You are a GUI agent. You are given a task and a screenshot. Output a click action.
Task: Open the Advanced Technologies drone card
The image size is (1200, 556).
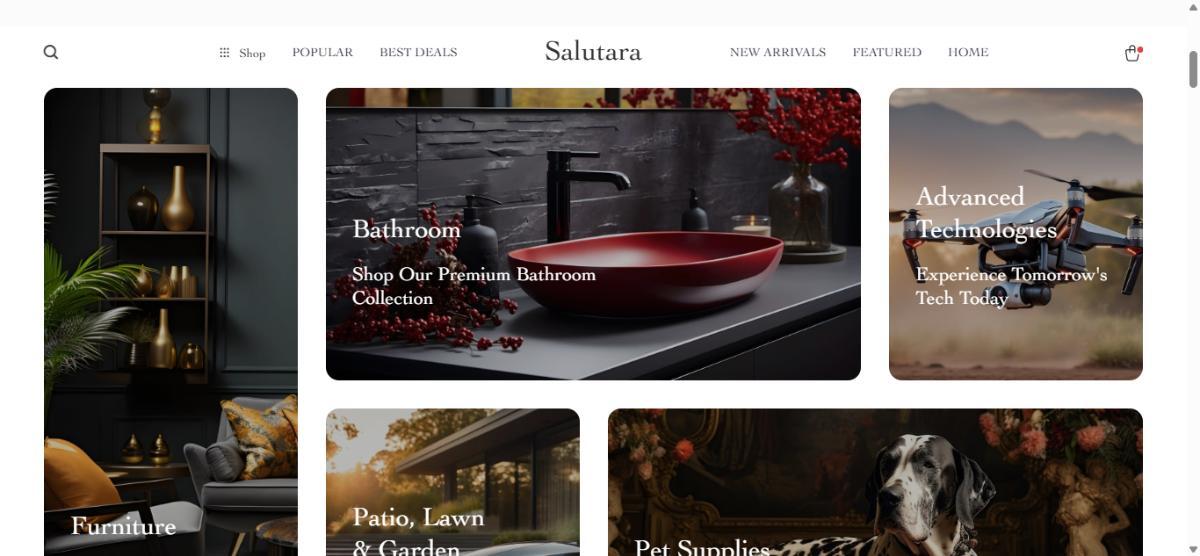click(1016, 234)
